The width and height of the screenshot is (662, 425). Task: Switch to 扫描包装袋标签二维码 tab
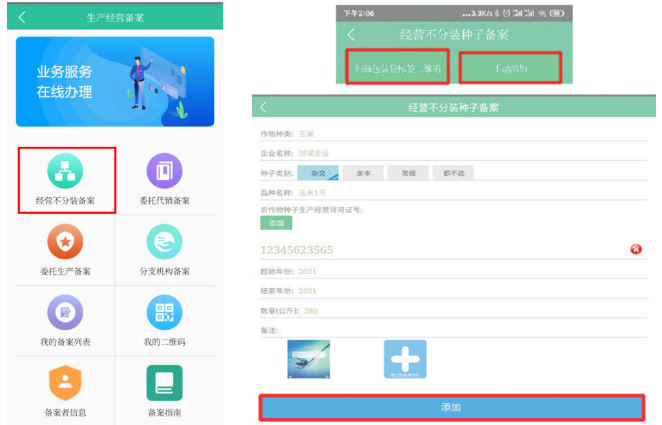(x=397, y=67)
